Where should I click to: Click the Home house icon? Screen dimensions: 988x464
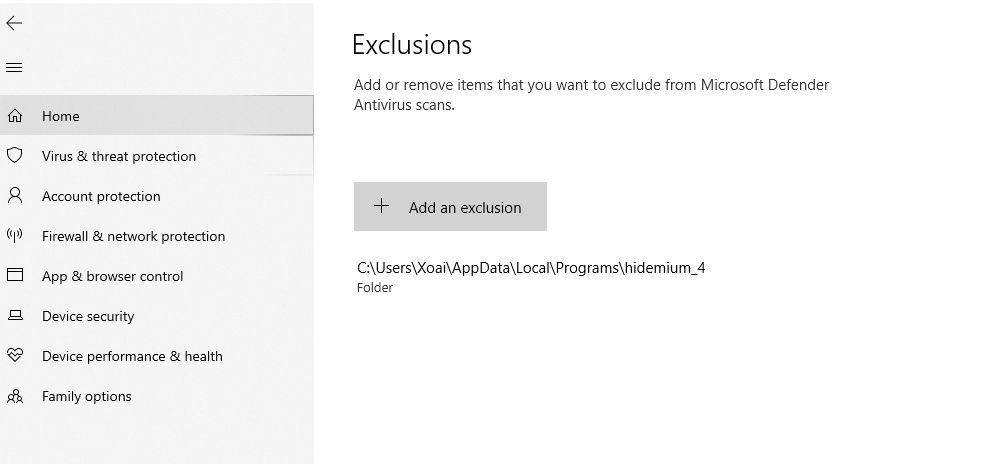coord(15,116)
